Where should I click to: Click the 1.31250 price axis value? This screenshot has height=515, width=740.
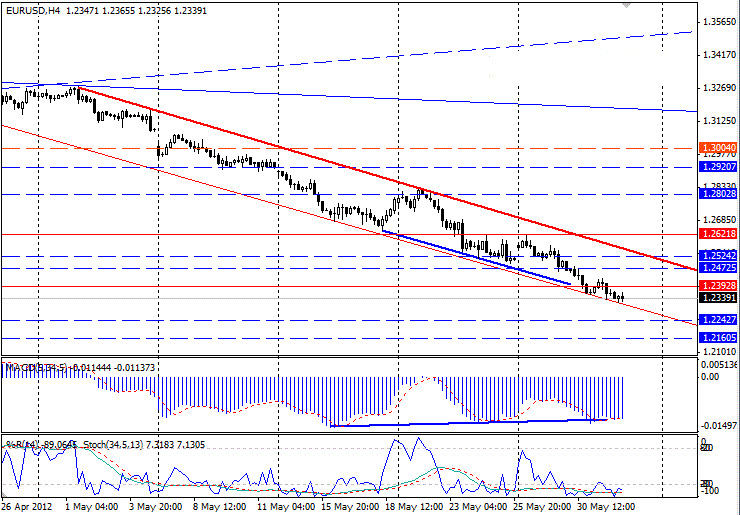719,121
